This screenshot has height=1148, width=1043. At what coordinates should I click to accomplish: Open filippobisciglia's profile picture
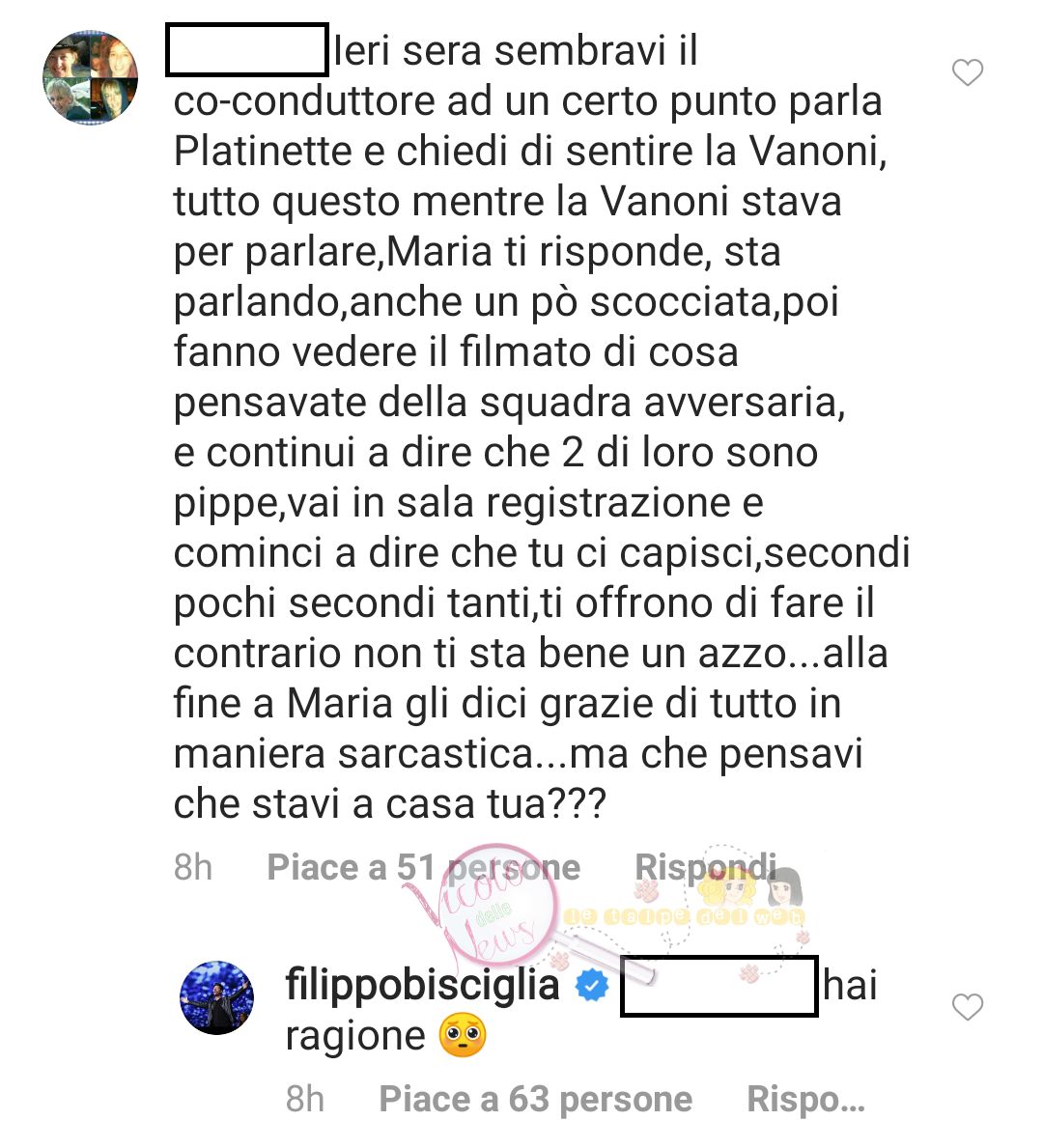216,998
